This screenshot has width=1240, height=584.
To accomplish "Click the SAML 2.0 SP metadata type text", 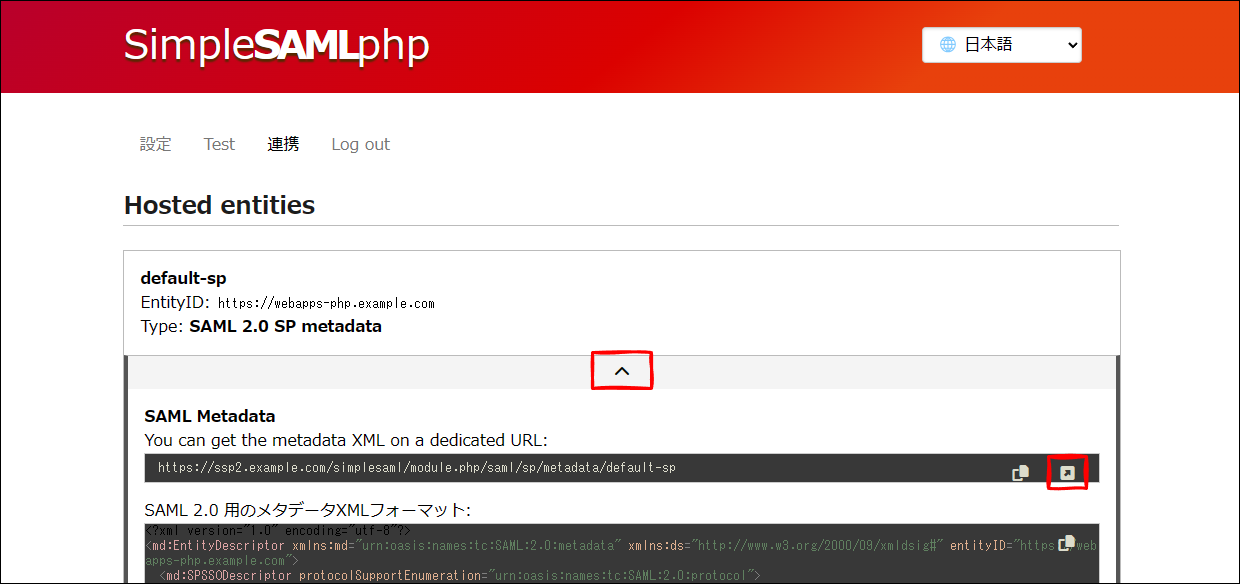I will click(285, 326).
